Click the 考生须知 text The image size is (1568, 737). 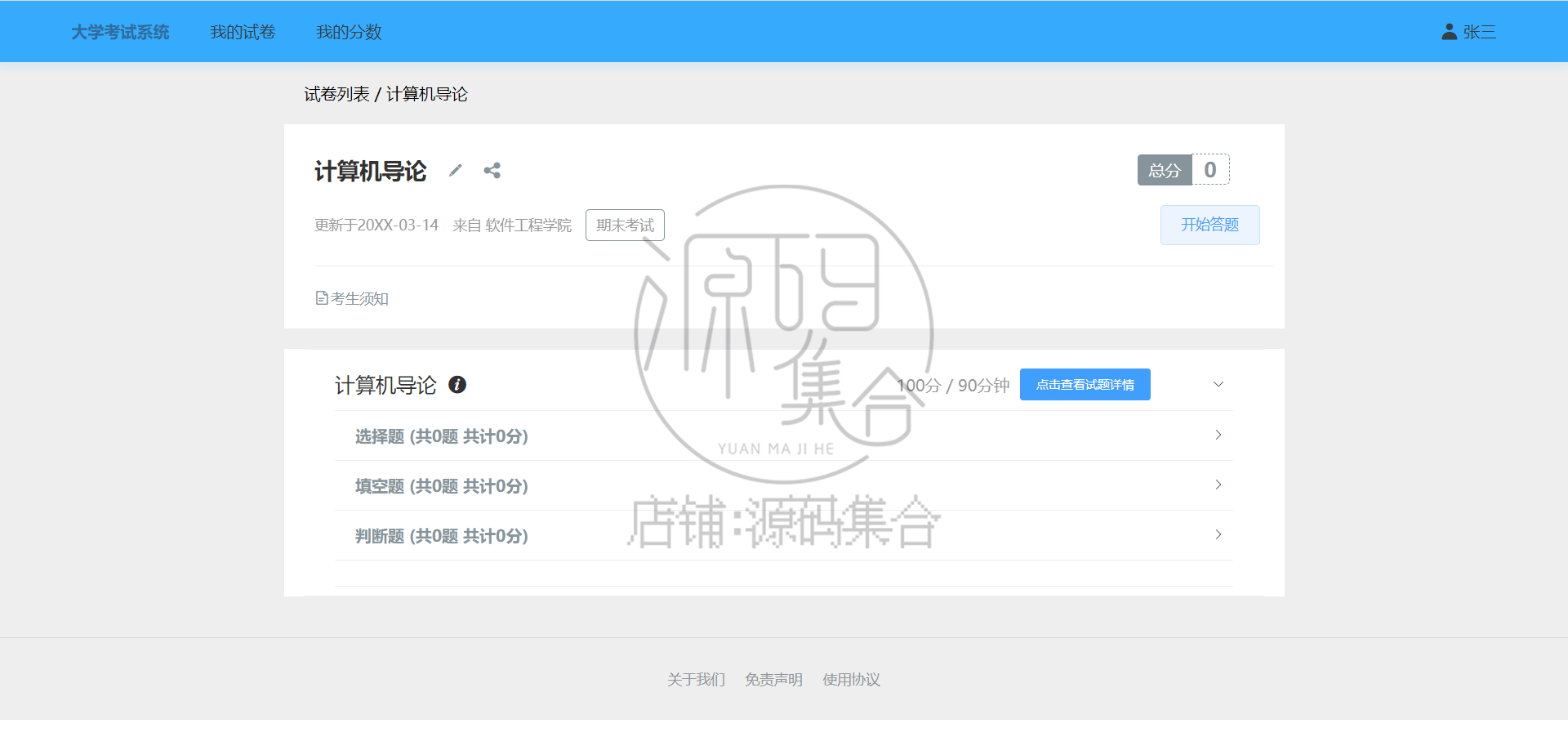pyautogui.click(x=359, y=298)
